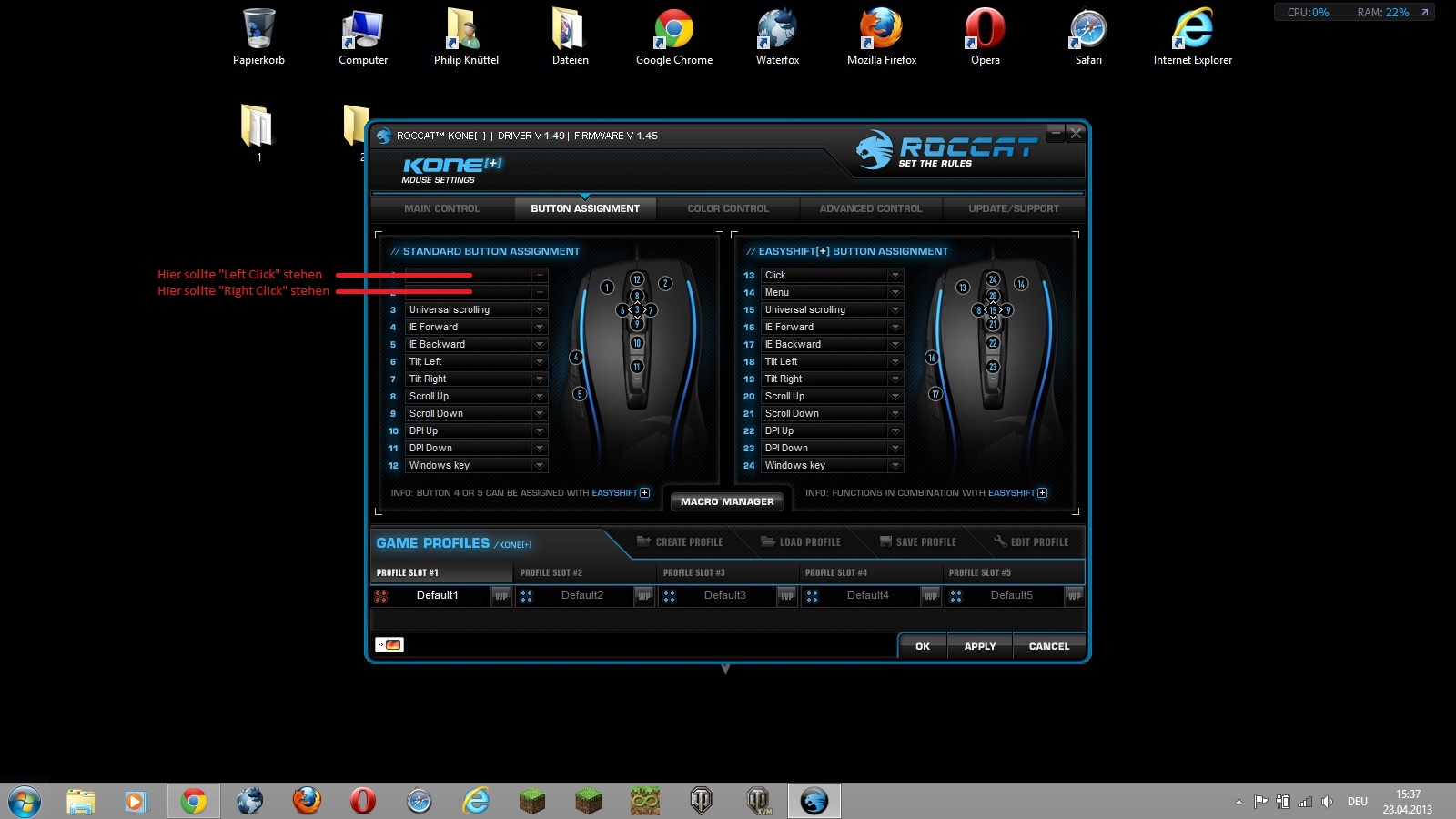Click the Edit Profile button
1456x819 pixels.
click(x=1032, y=541)
